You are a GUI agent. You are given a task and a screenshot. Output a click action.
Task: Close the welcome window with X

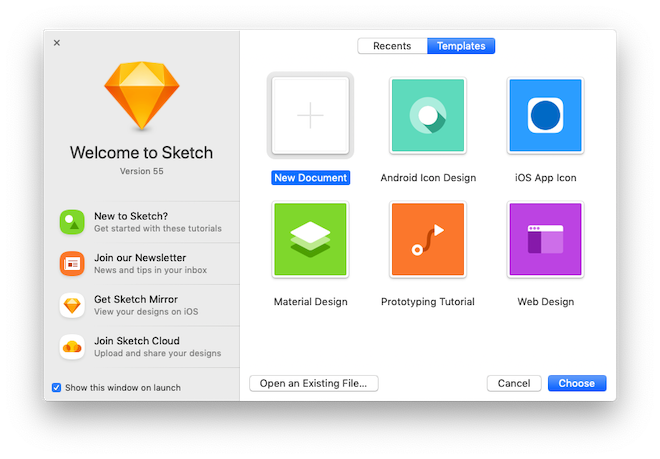(x=57, y=43)
